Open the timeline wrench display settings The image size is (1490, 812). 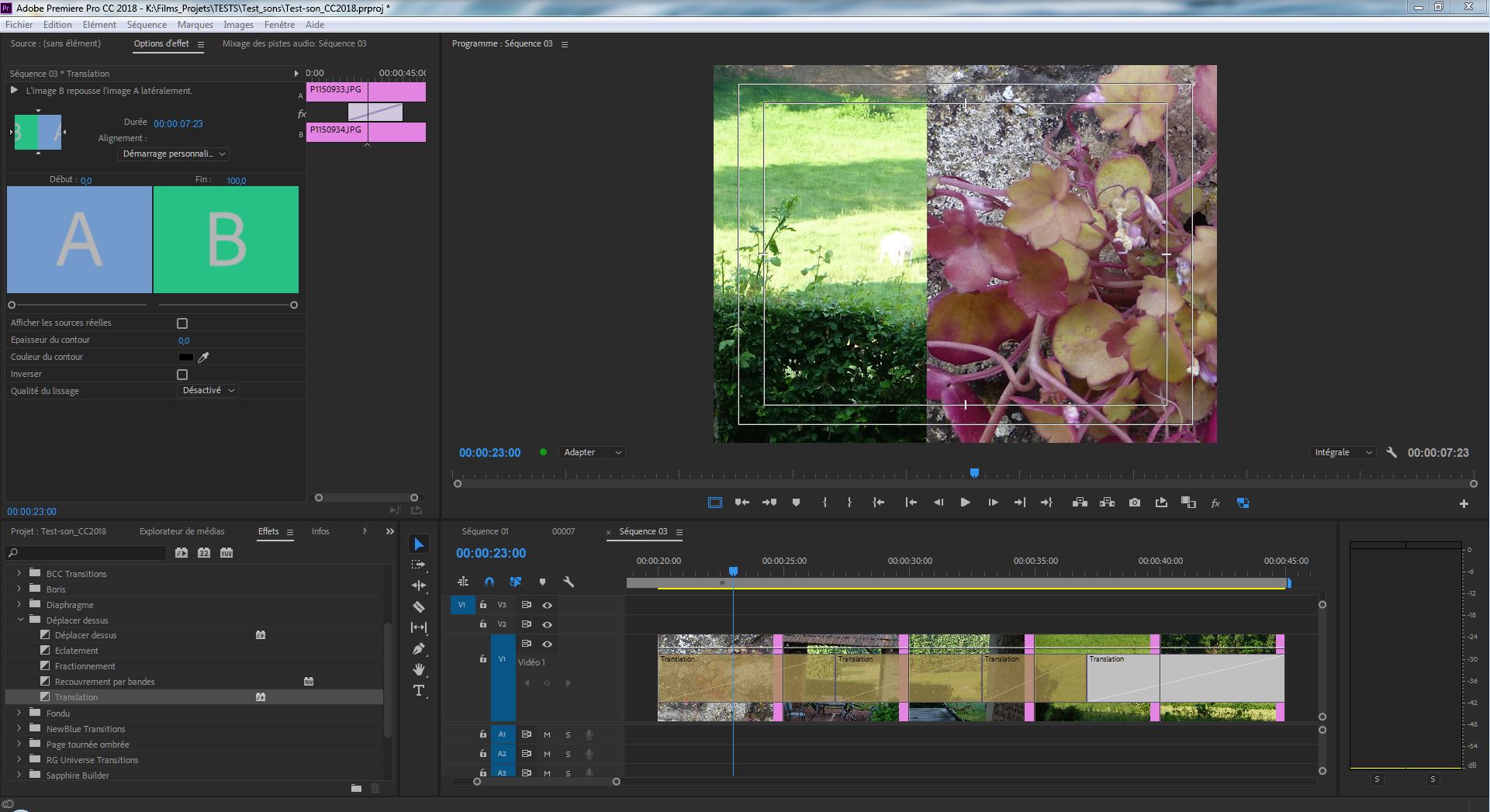click(569, 582)
